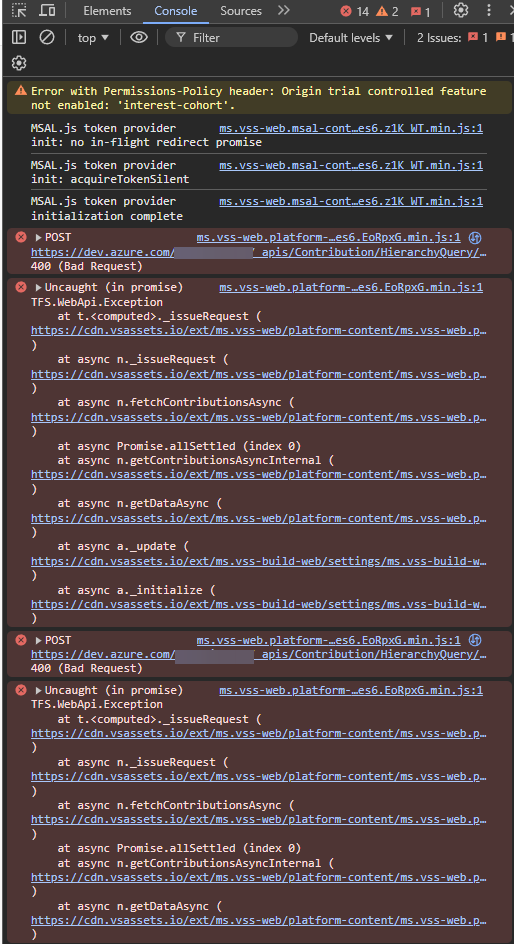Open DevTools settings gear in top bar
The image size is (514, 944).
pyautogui.click(x=461, y=10)
